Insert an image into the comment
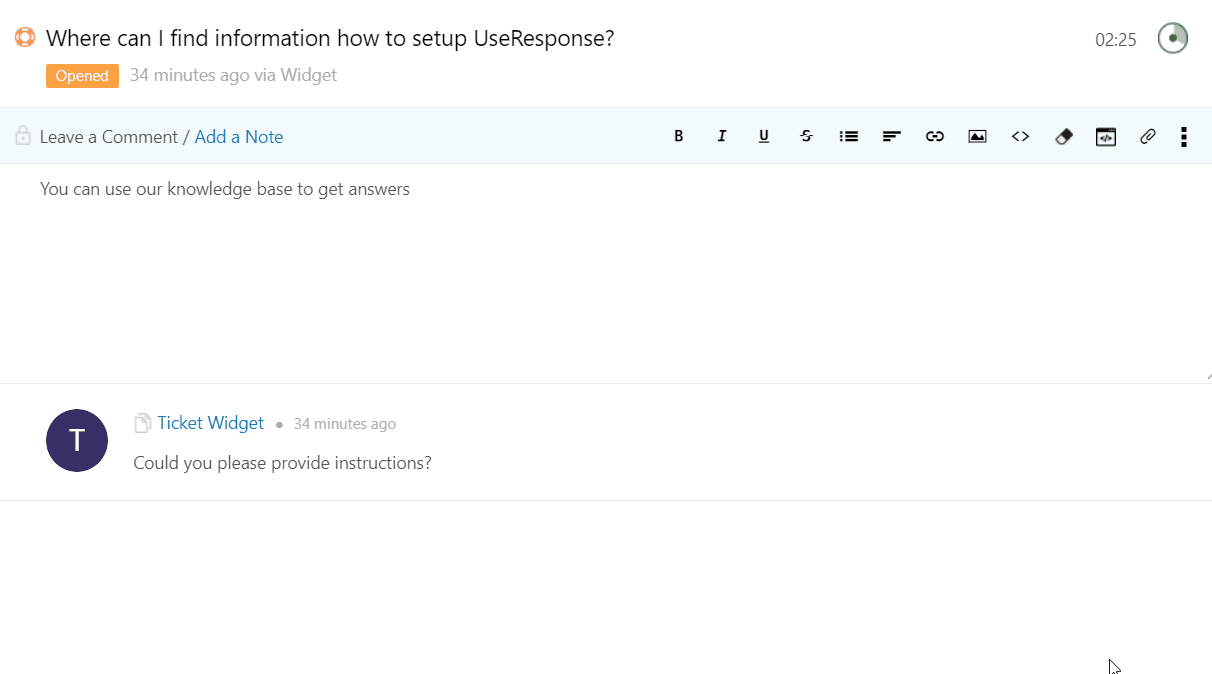 (x=977, y=136)
